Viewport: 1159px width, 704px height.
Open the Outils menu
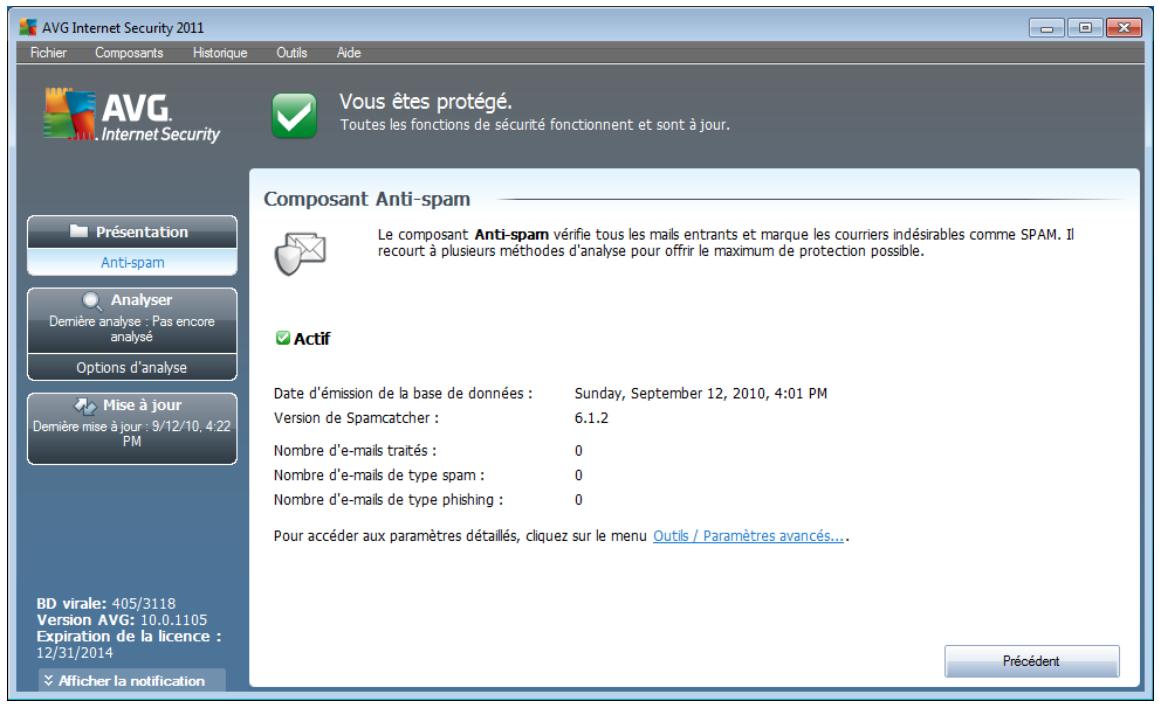291,53
